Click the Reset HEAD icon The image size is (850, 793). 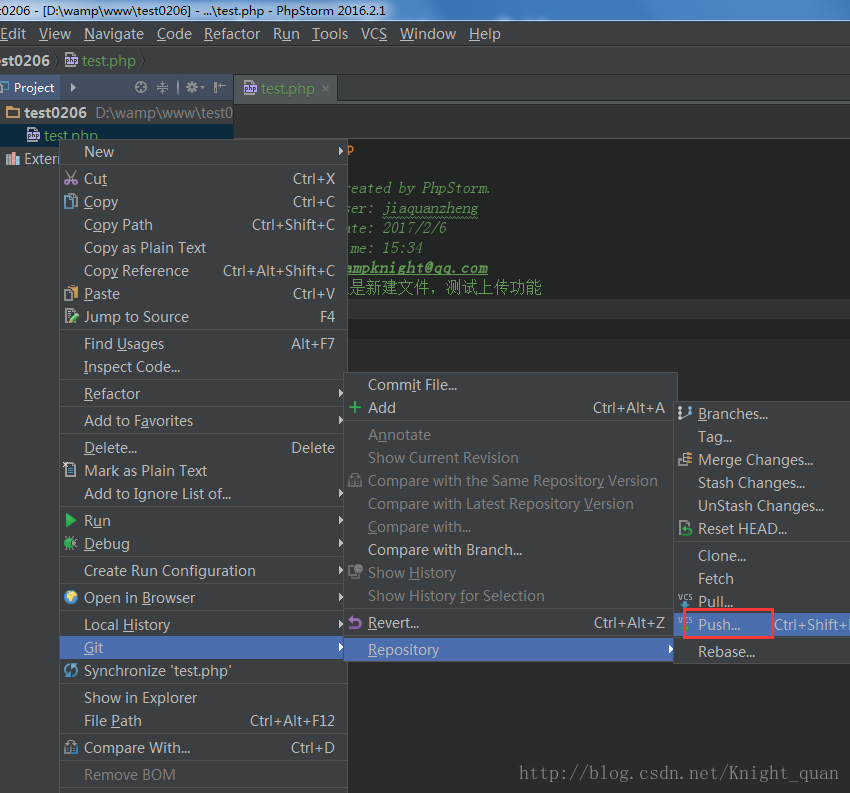coord(685,528)
